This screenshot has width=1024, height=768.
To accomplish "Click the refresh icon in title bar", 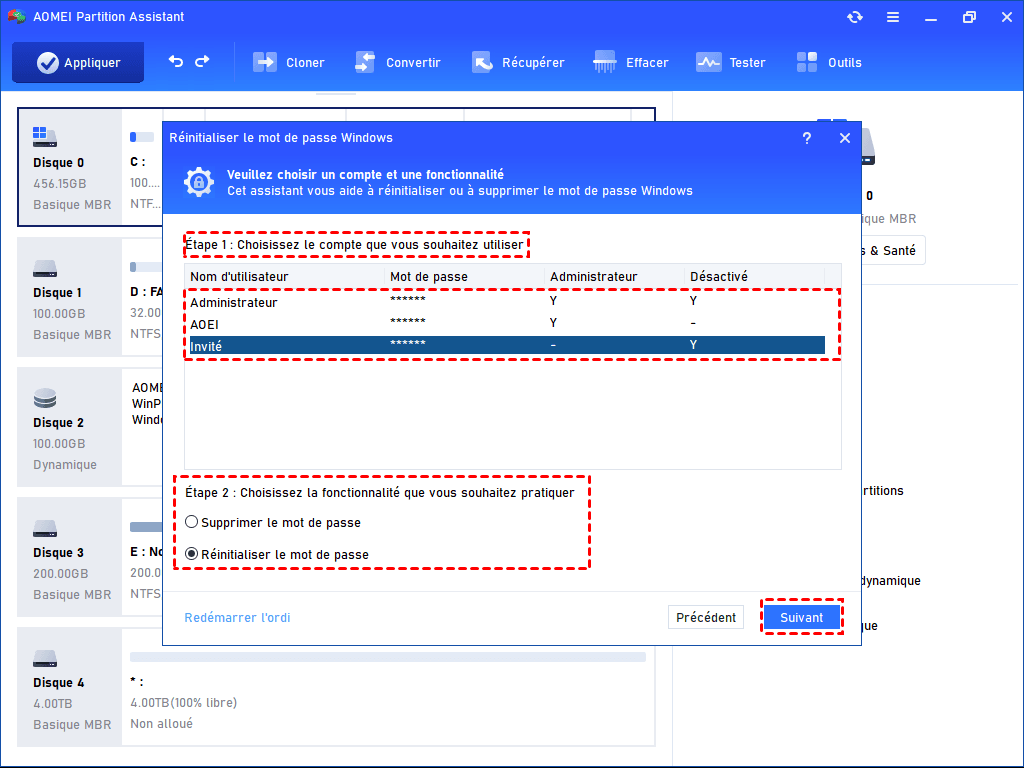I will pyautogui.click(x=854, y=17).
